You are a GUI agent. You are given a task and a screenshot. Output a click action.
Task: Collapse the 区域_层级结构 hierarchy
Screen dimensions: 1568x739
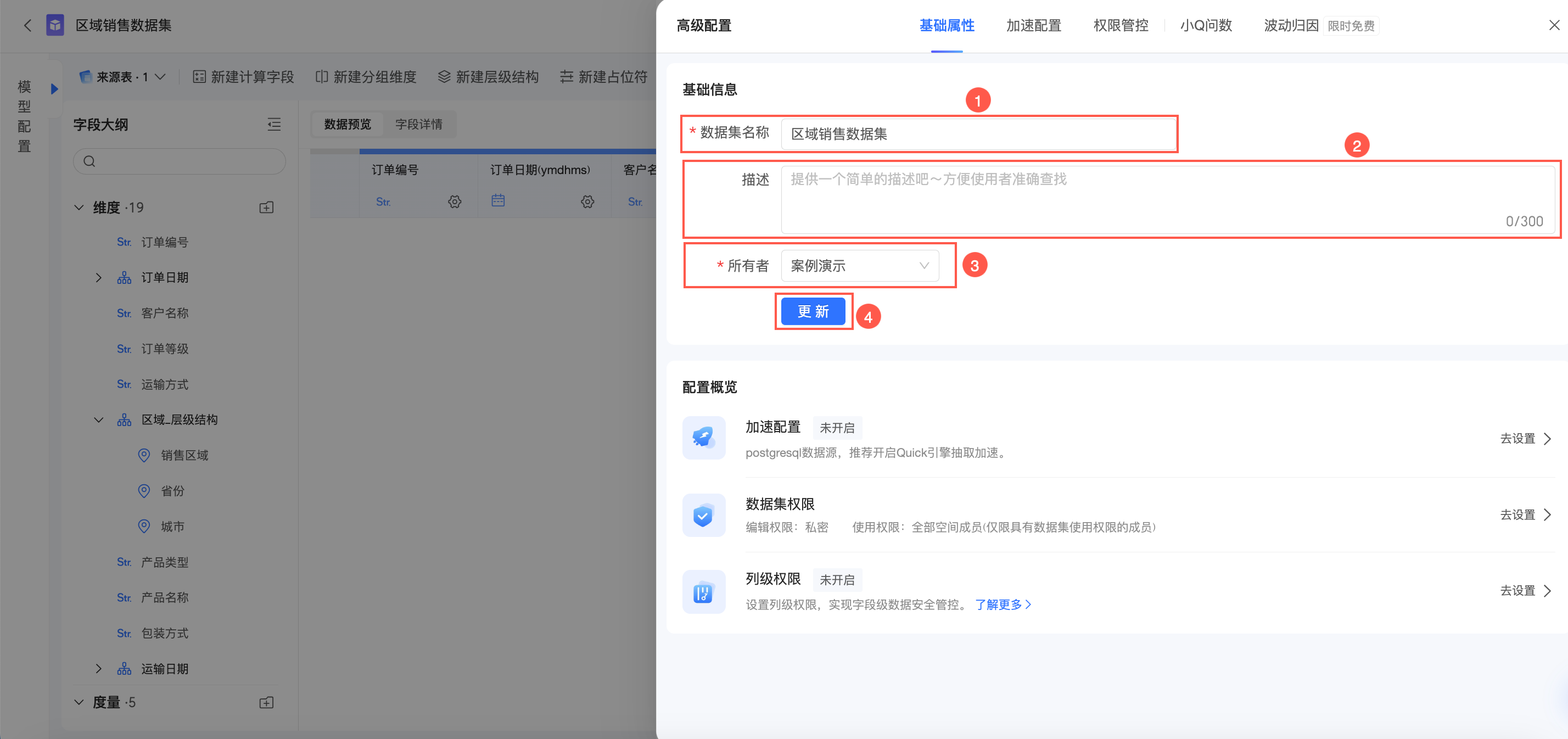(x=99, y=420)
